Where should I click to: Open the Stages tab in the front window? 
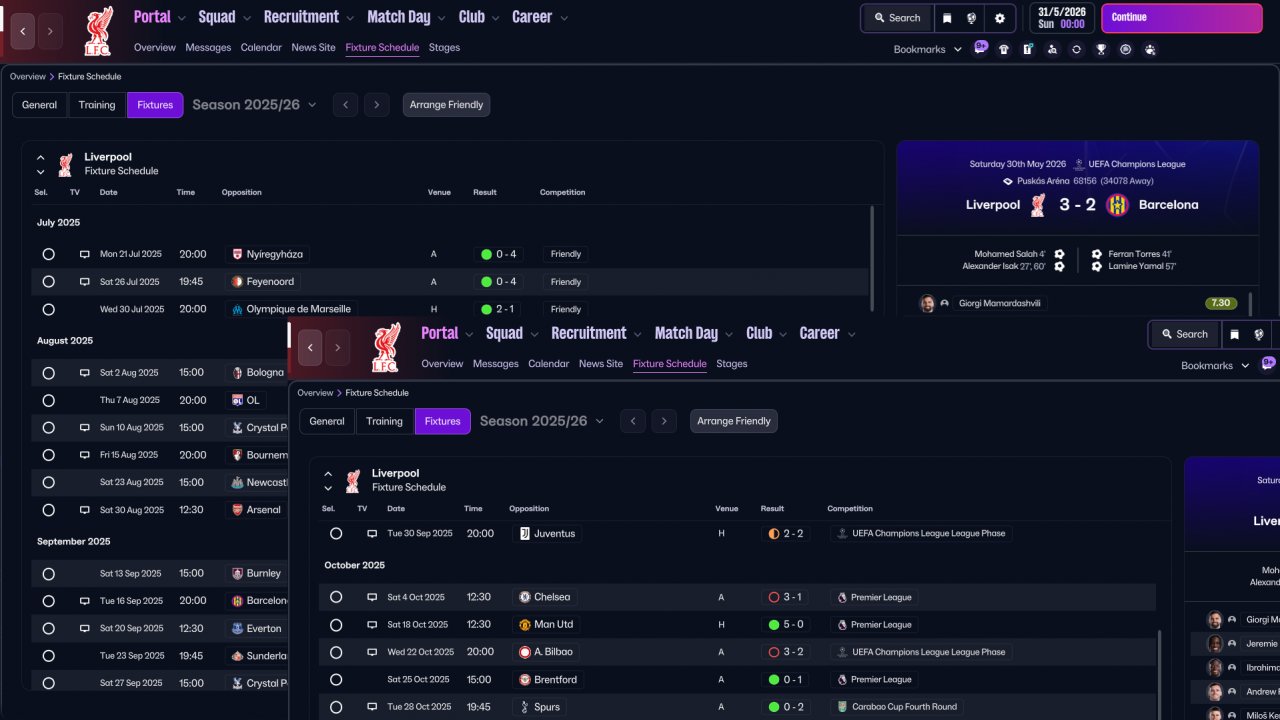(x=732, y=364)
